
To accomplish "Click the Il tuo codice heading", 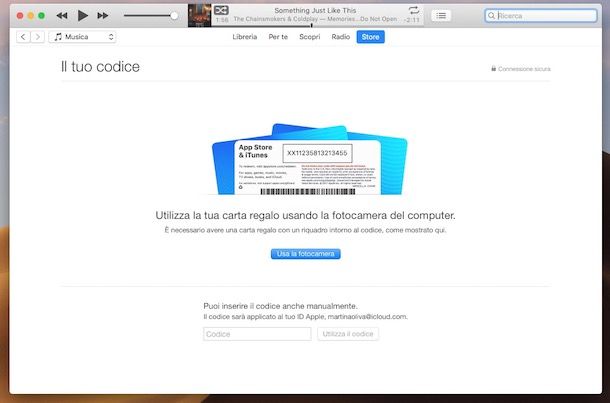I will click(x=100, y=67).
